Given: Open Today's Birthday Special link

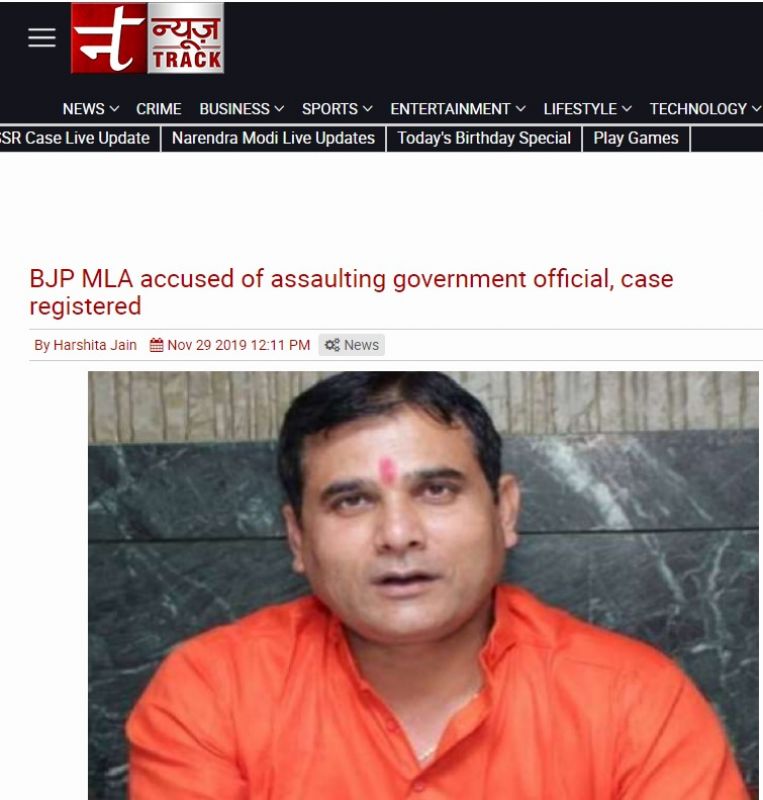Looking at the screenshot, I should [x=484, y=138].
